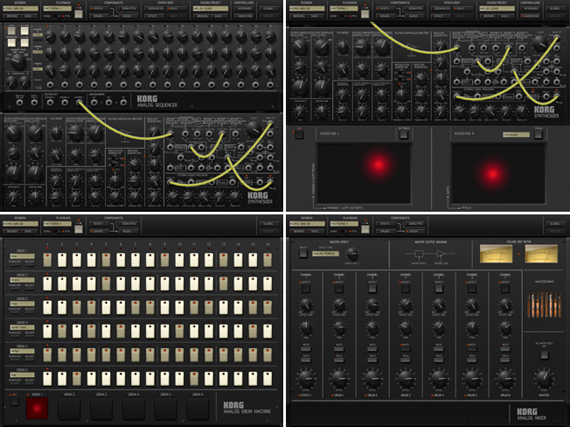The width and height of the screenshot is (570, 427).
Task: Tap the DRUM 4 pad in drum machine
Action: 133,407
